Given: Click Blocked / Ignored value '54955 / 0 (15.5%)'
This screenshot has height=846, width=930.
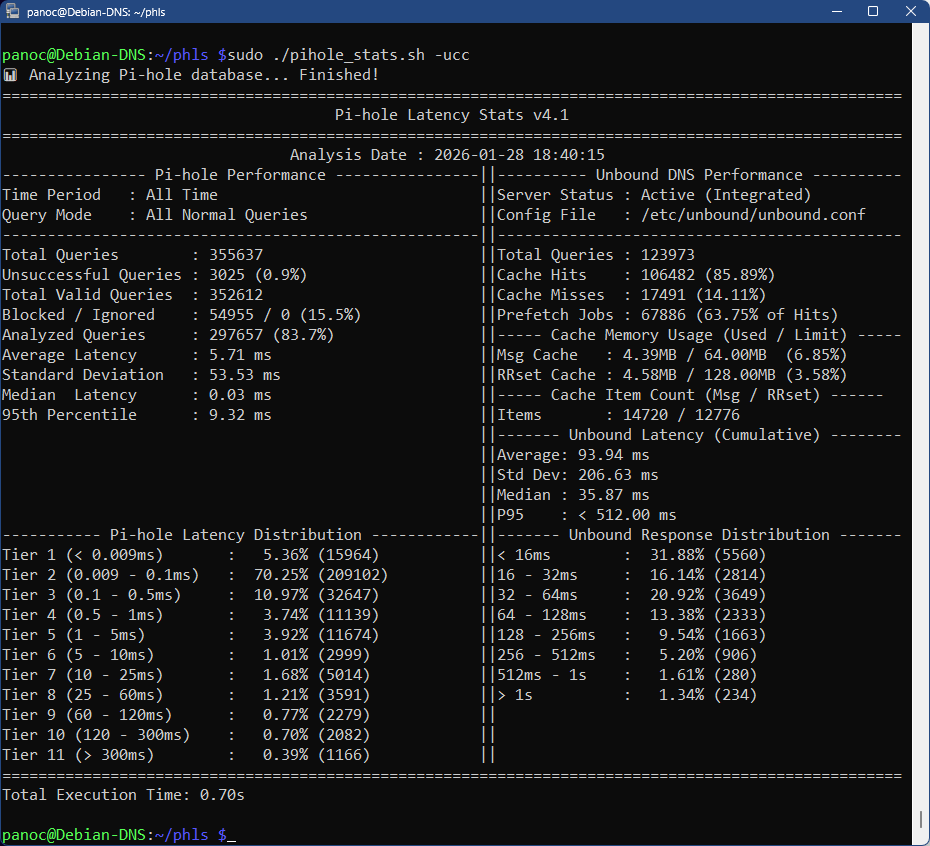Looking at the screenshot, I should tap(285, 315).
